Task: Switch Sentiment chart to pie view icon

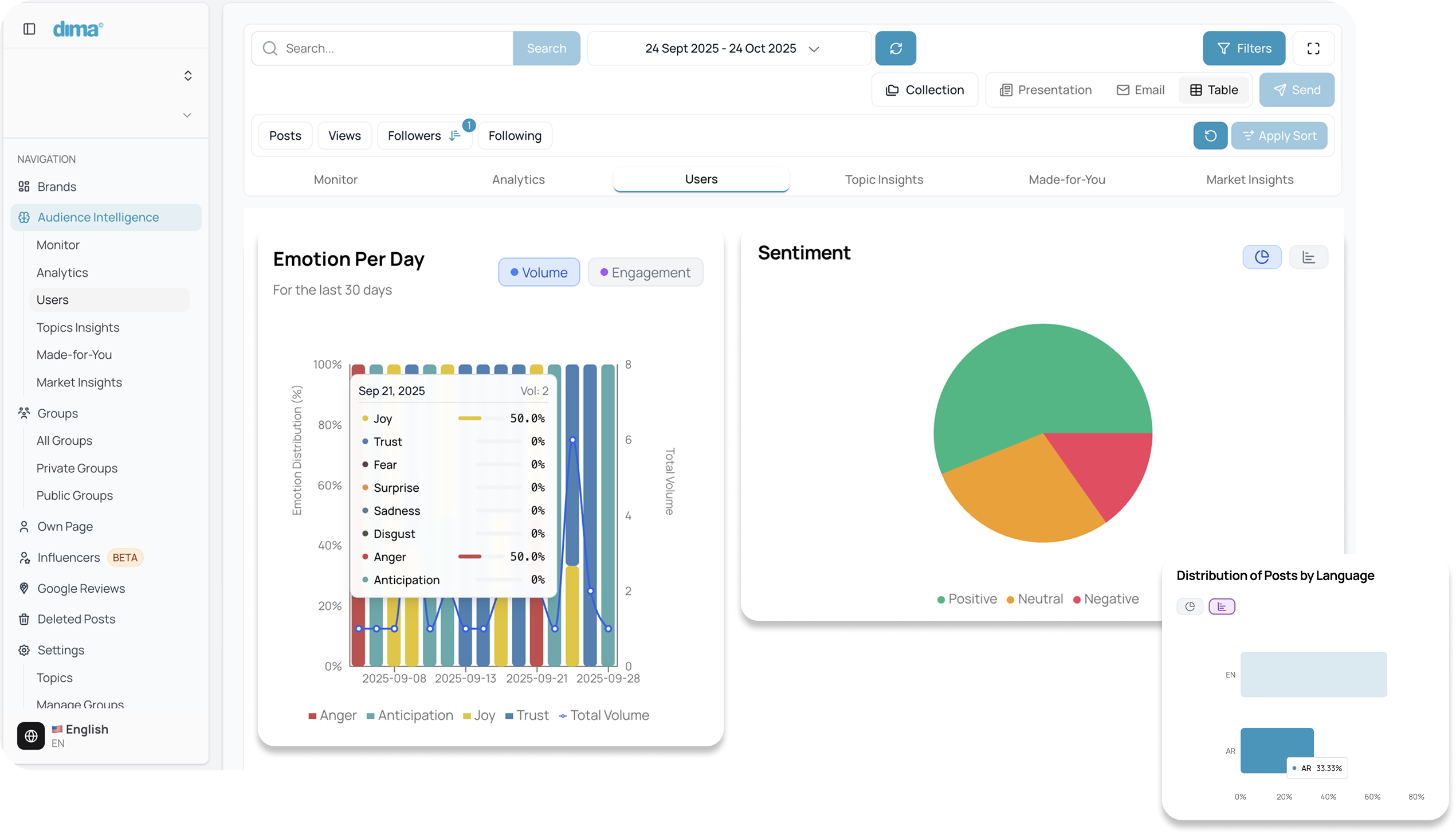Action: (1262, 257)
